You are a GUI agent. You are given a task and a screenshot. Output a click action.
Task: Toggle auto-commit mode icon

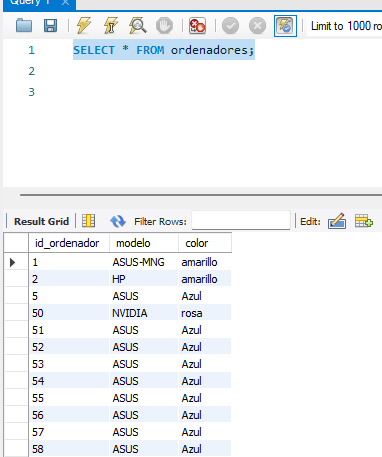pyautogui.click(x=285, y=26)
